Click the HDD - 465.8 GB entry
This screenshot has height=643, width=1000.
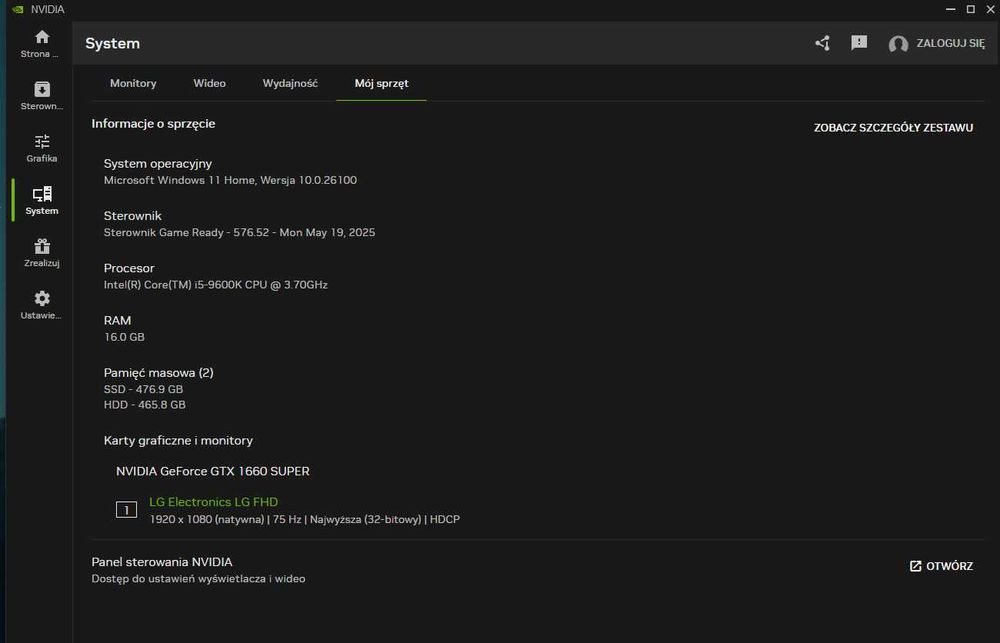pyautogui.click(x=145, y=404)
